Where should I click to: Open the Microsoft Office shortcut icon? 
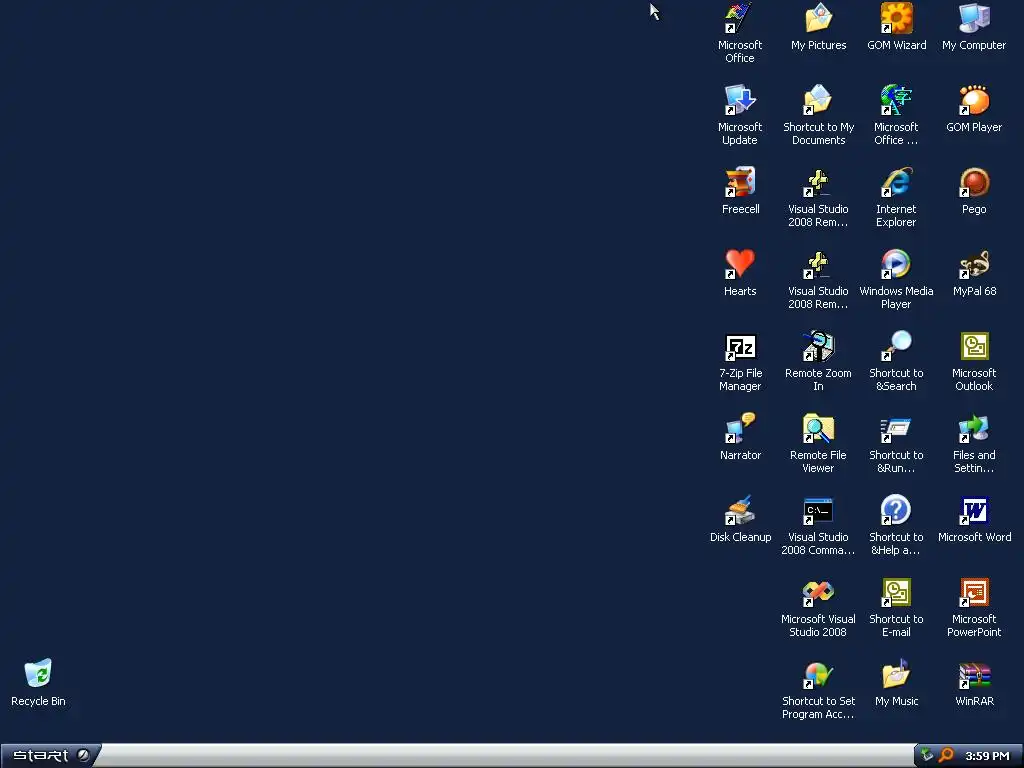pos(740,18)
